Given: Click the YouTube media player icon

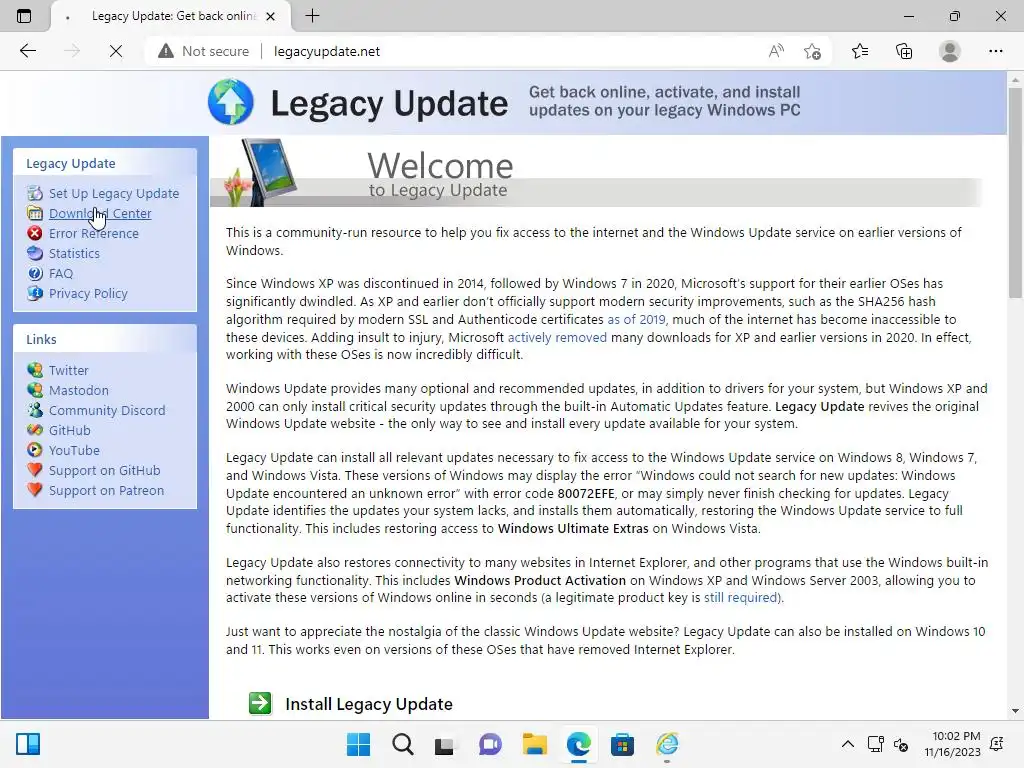Looking at the screenshot, I should pos(35,451).
